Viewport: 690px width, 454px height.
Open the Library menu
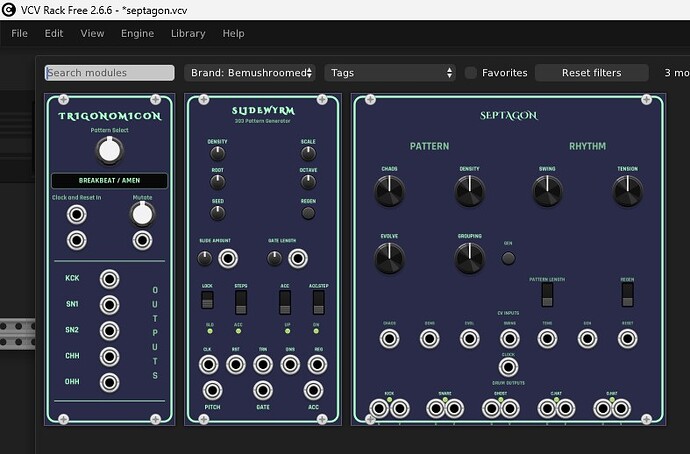pos(188,33)
